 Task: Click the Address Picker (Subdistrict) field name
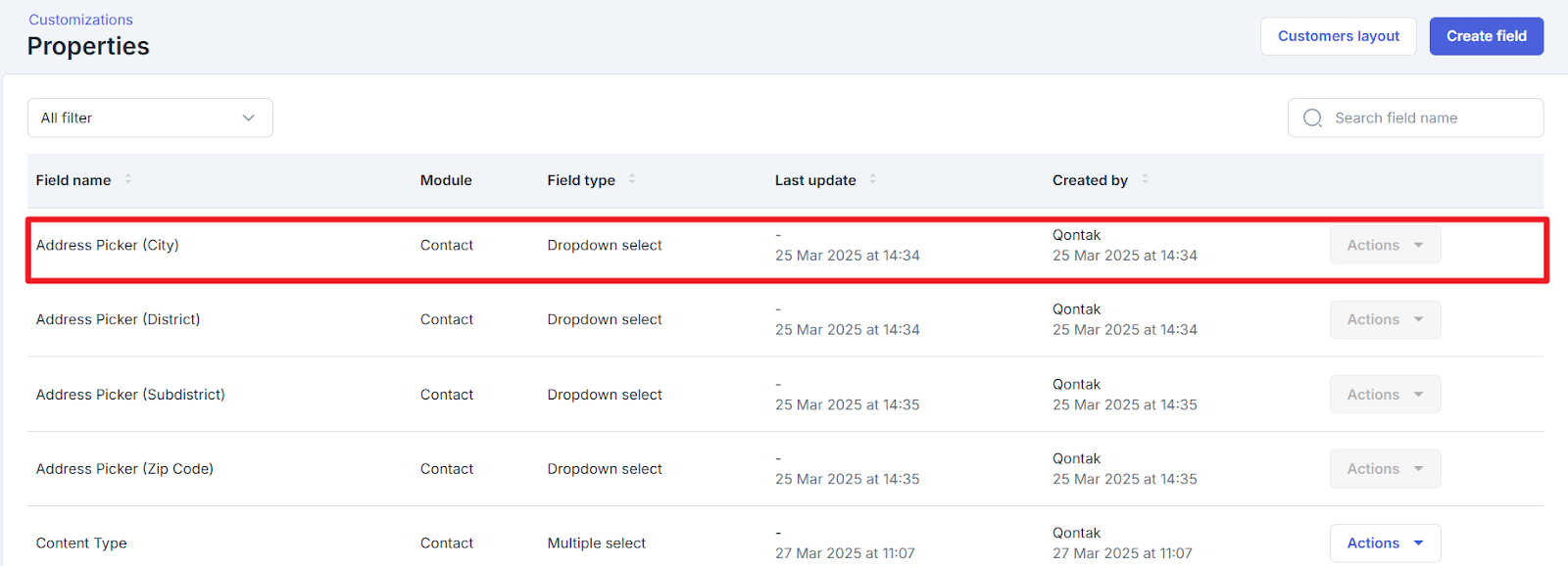(x=130, y=395)
